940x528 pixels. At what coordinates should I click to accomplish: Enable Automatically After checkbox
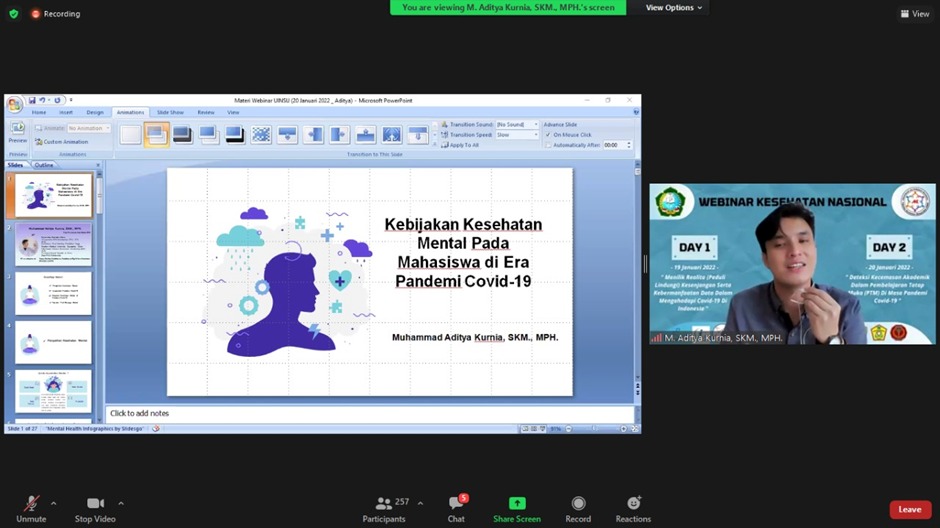tap(548, 145)
